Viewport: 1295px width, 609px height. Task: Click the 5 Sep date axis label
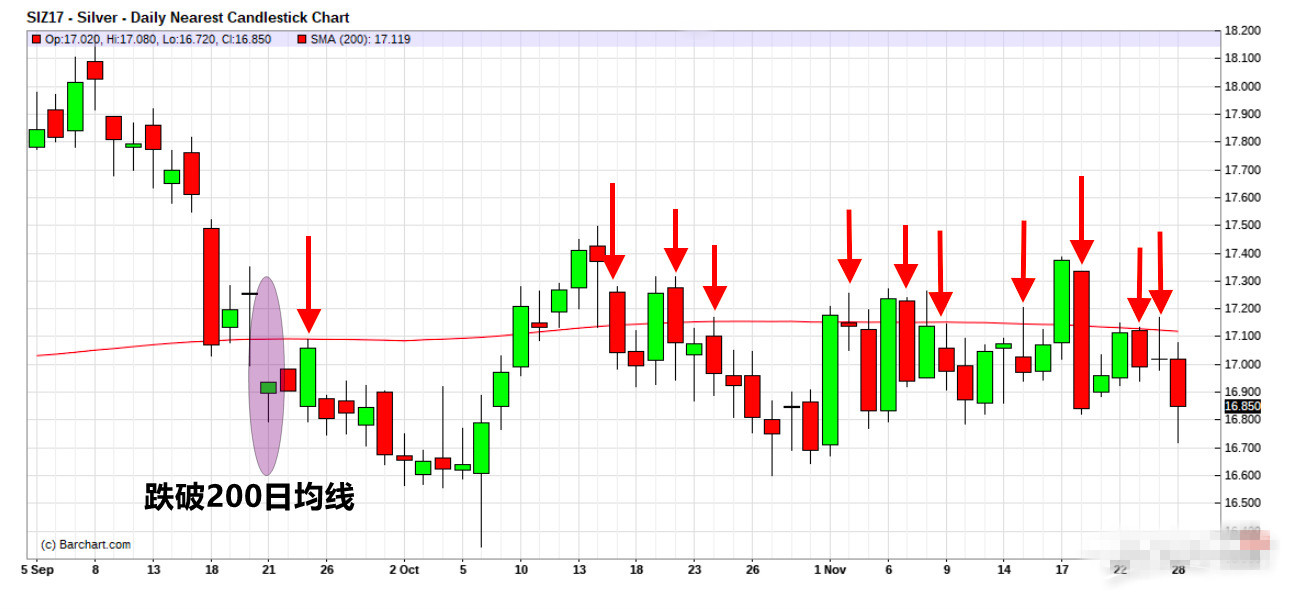(37, 569)
